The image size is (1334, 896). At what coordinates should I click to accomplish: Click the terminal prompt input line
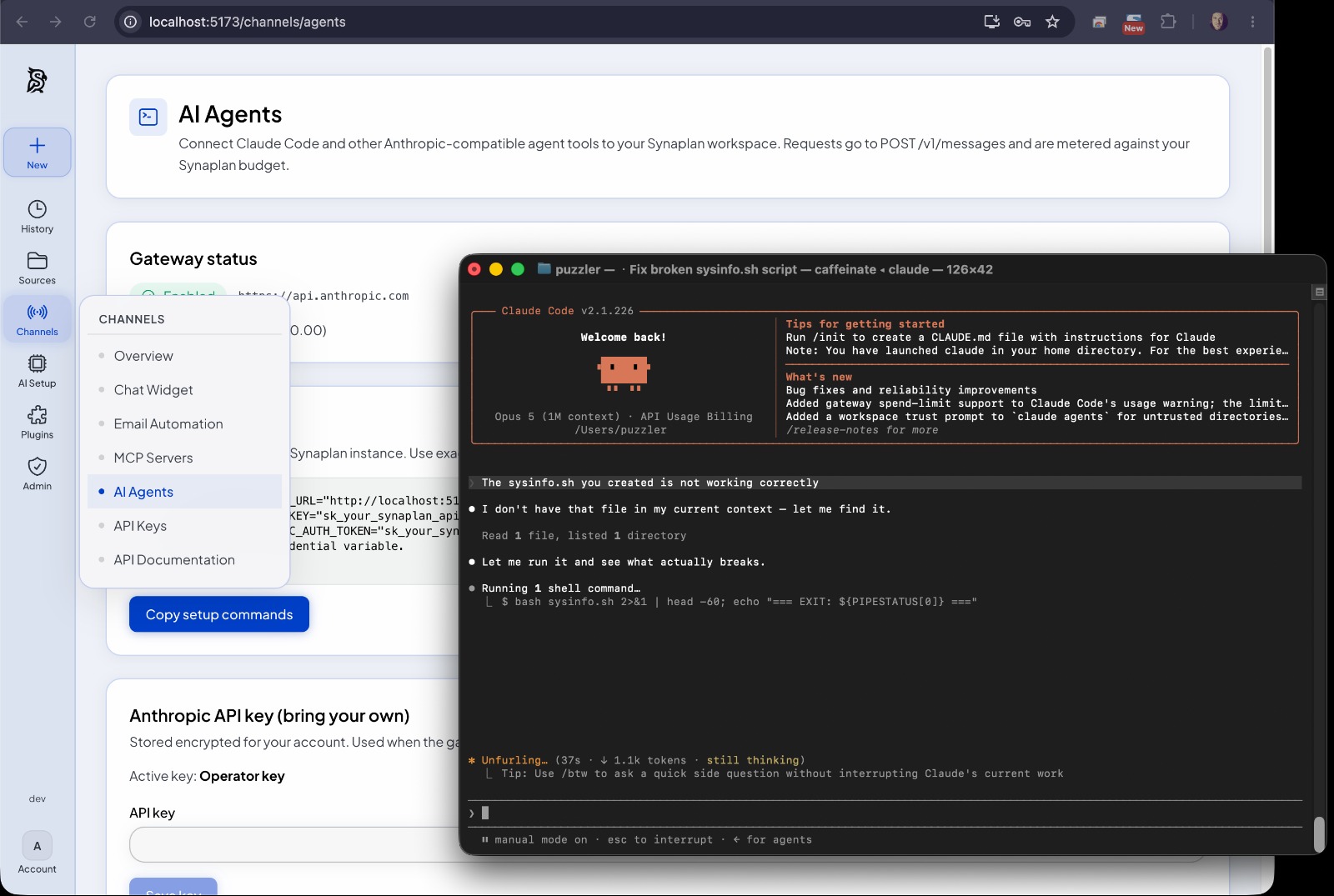[885, 813]
